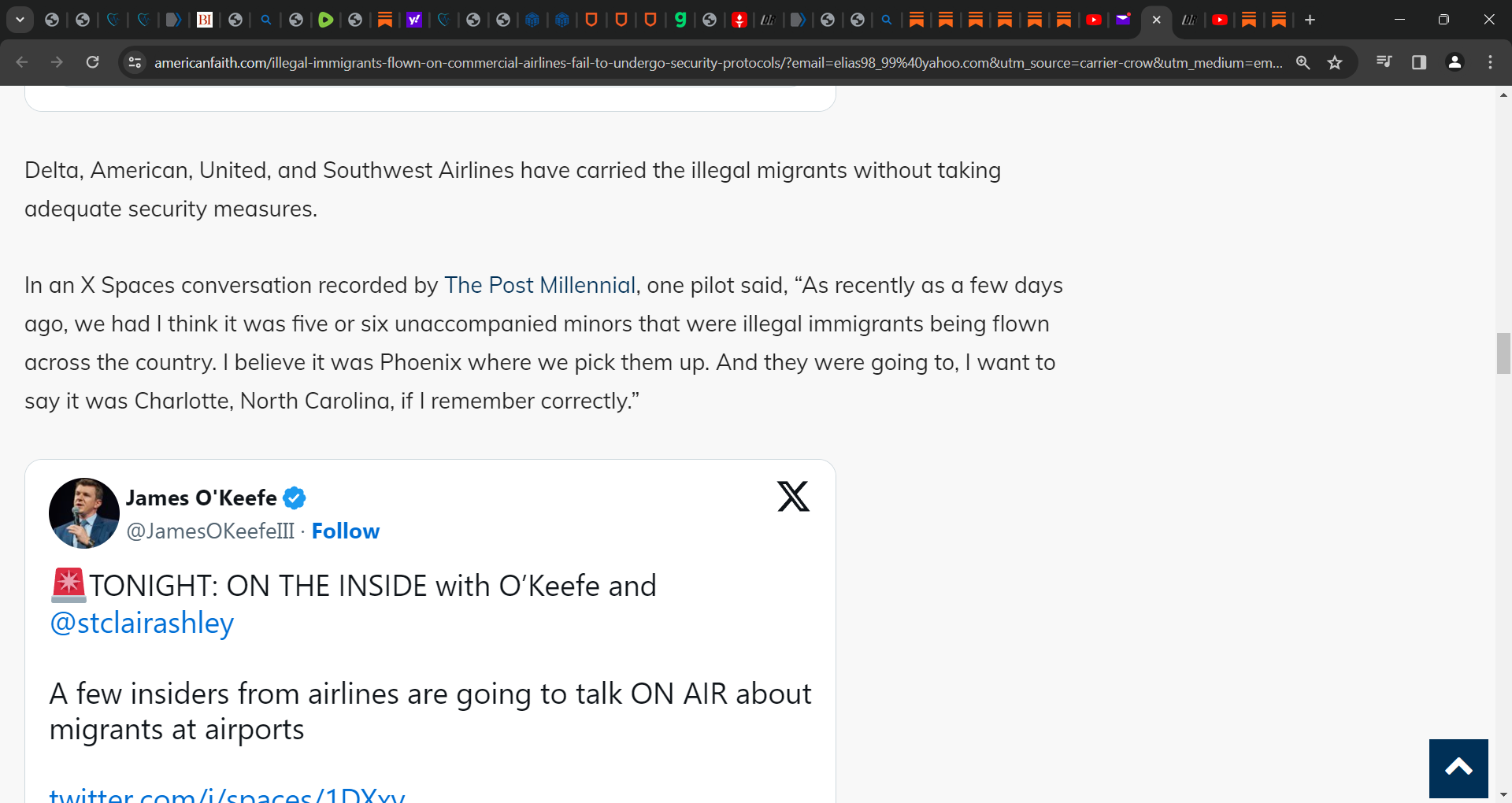Open the page zoom magnifier icon
1512x803 pixels.
[1303, 62]
